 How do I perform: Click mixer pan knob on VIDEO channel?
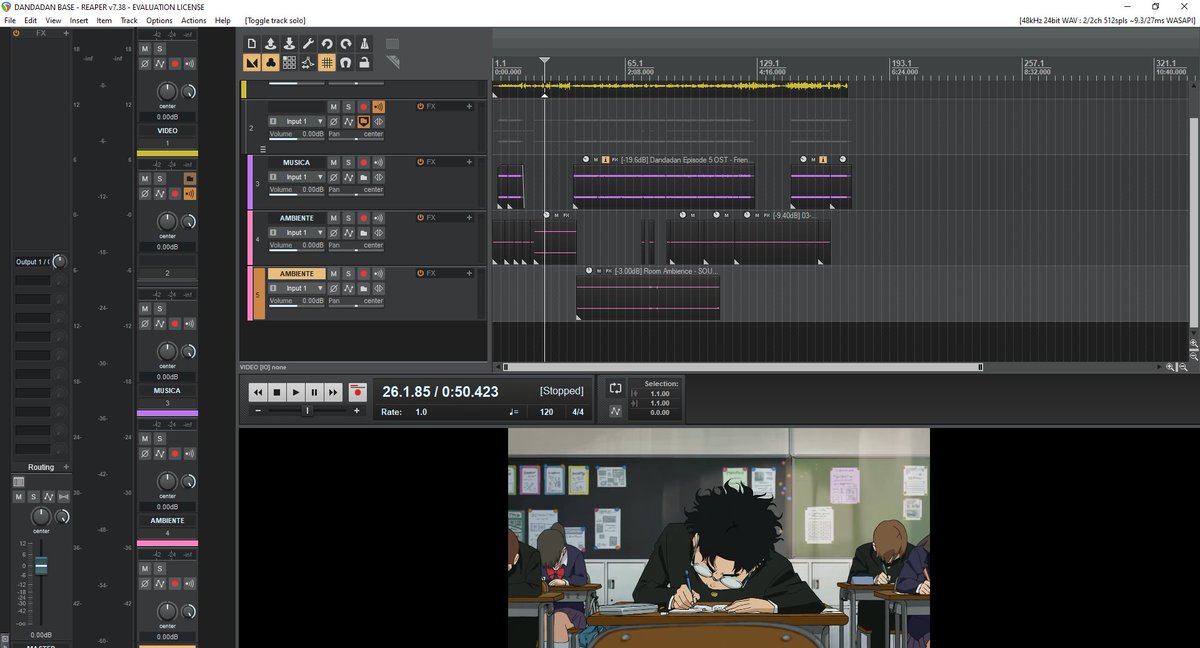click(167, 92)
